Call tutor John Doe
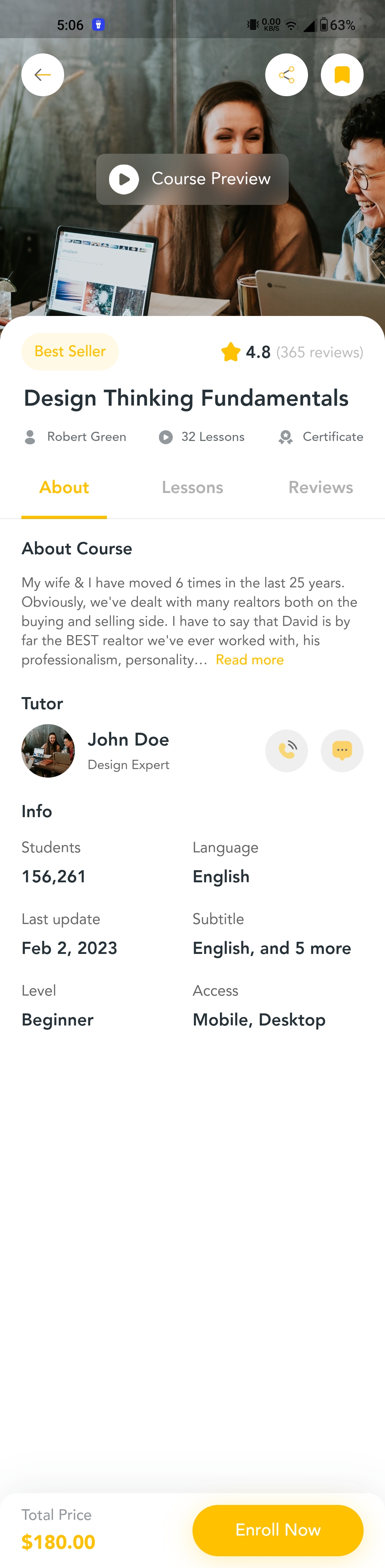Viewport: 385px width, 1568px height. [286, 751]
